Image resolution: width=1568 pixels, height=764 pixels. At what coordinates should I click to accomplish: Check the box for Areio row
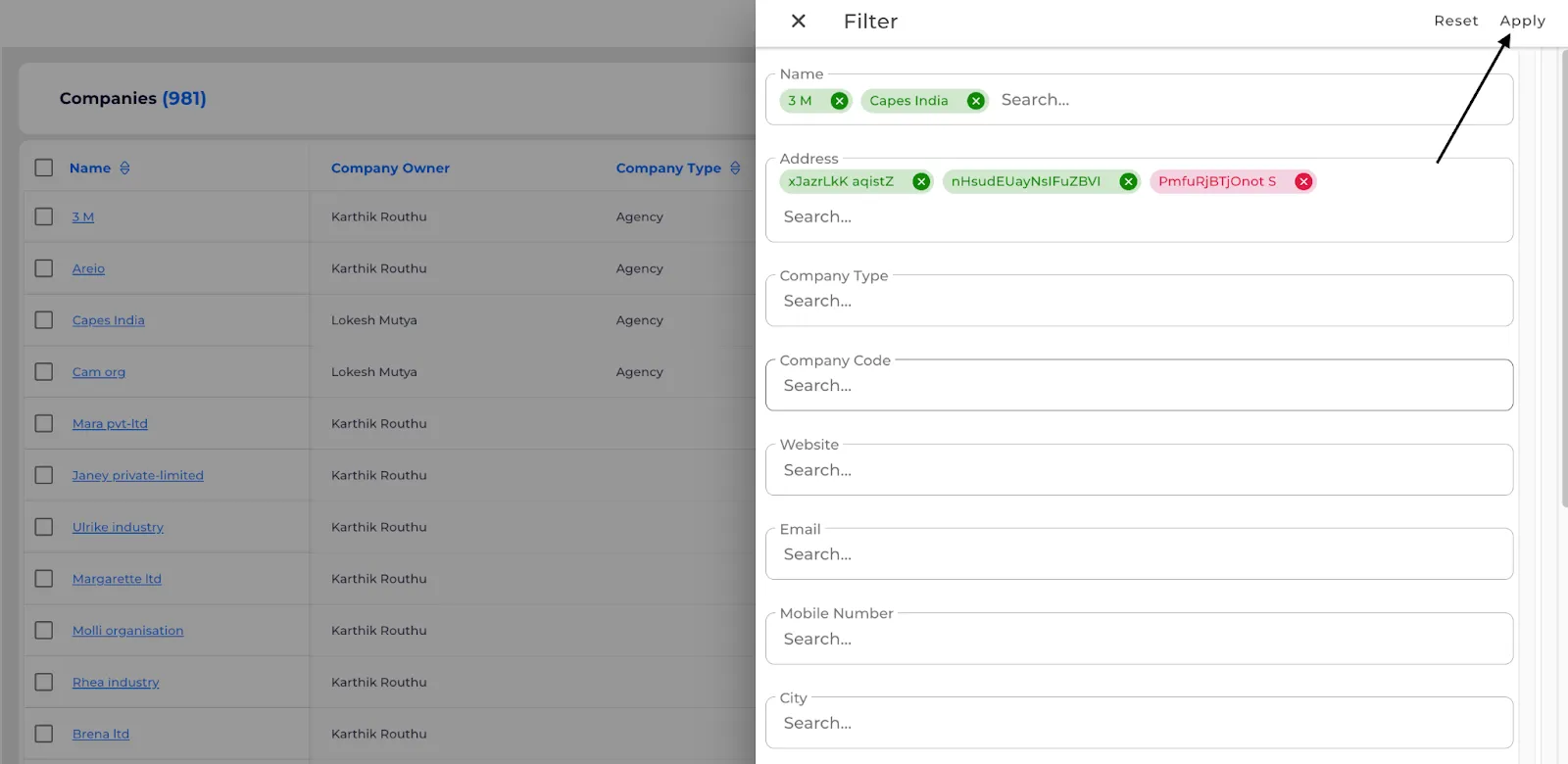coord(44,268)
